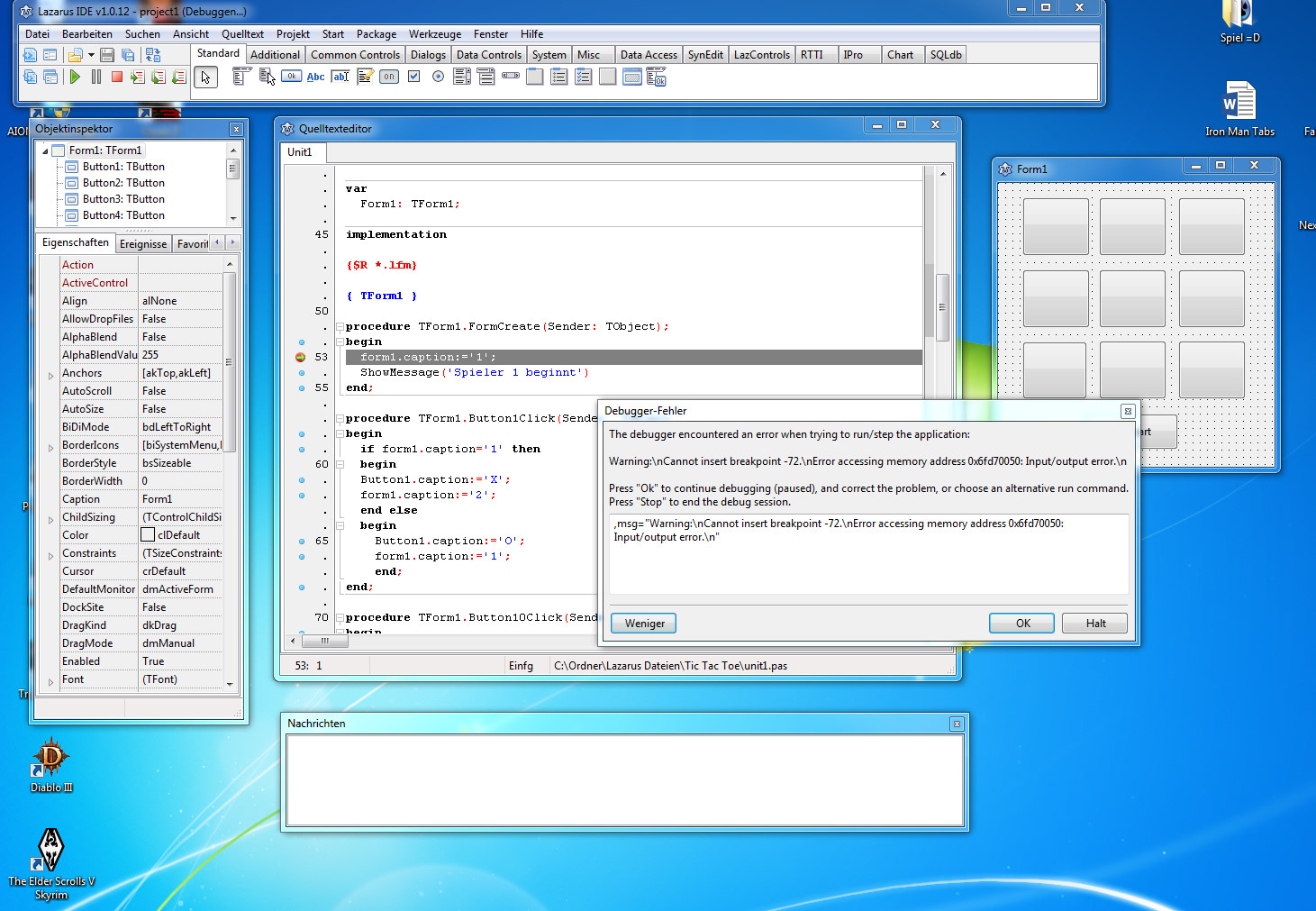Select the TCheckBox palette component
The image size is (1316, 911).
(413, 77)
